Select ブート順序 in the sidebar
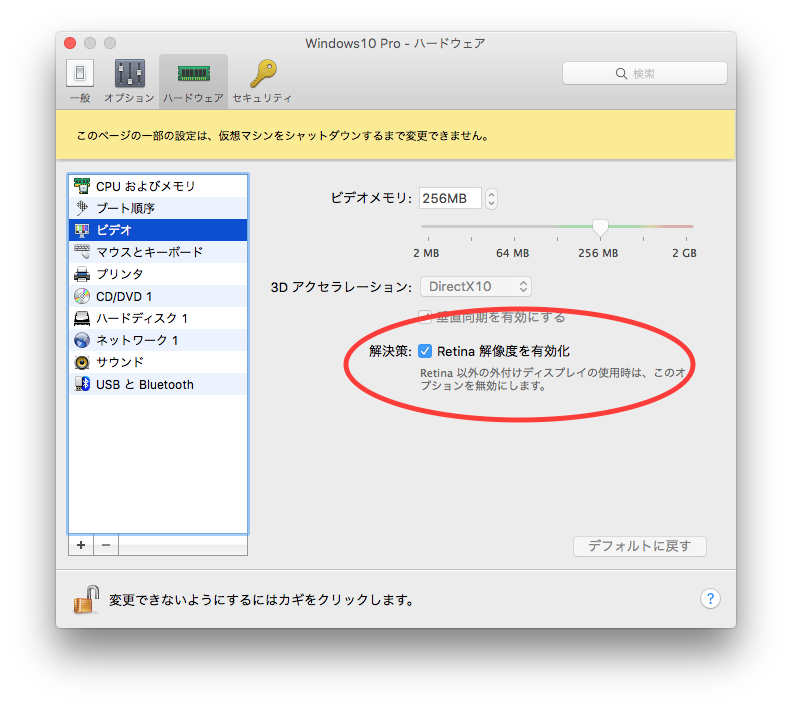The width and height of the screenshot is (792, 708). [x=158, y=208]
